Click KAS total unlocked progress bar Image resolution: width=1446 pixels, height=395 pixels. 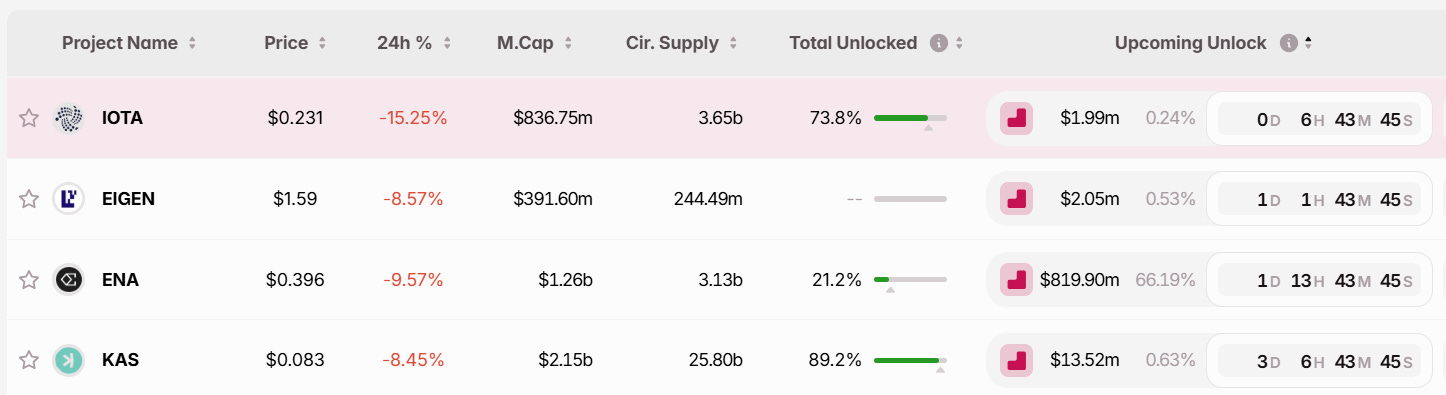pyautogui.click(x=910, y=360)
